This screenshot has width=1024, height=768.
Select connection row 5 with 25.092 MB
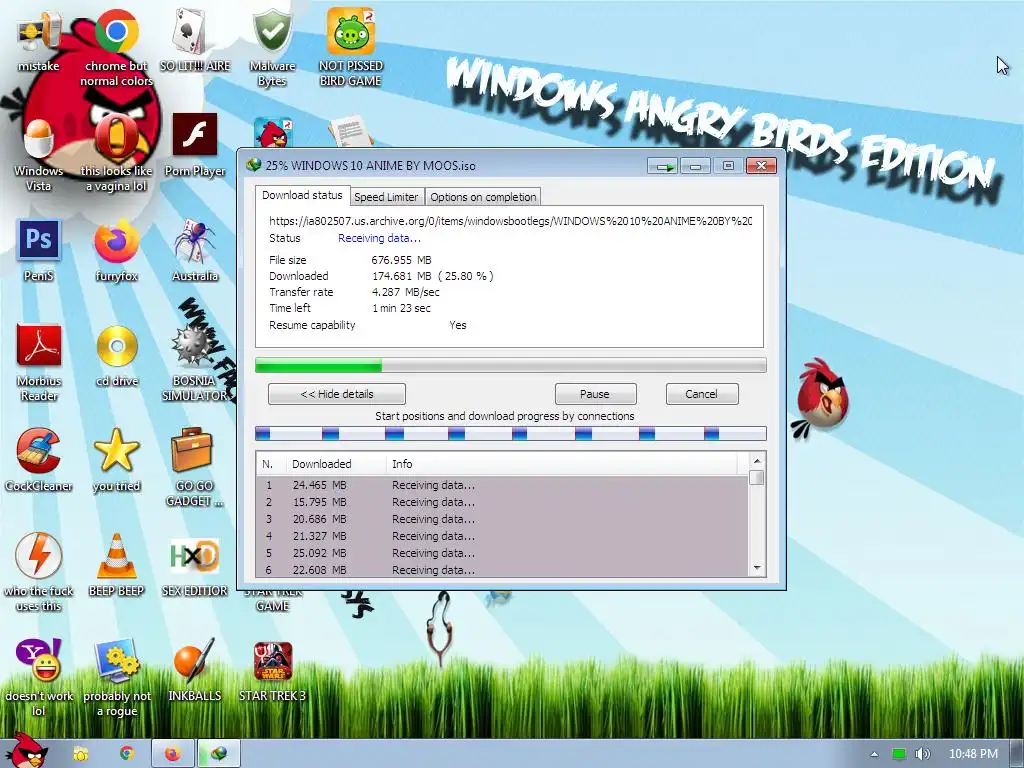click(502, 553)
